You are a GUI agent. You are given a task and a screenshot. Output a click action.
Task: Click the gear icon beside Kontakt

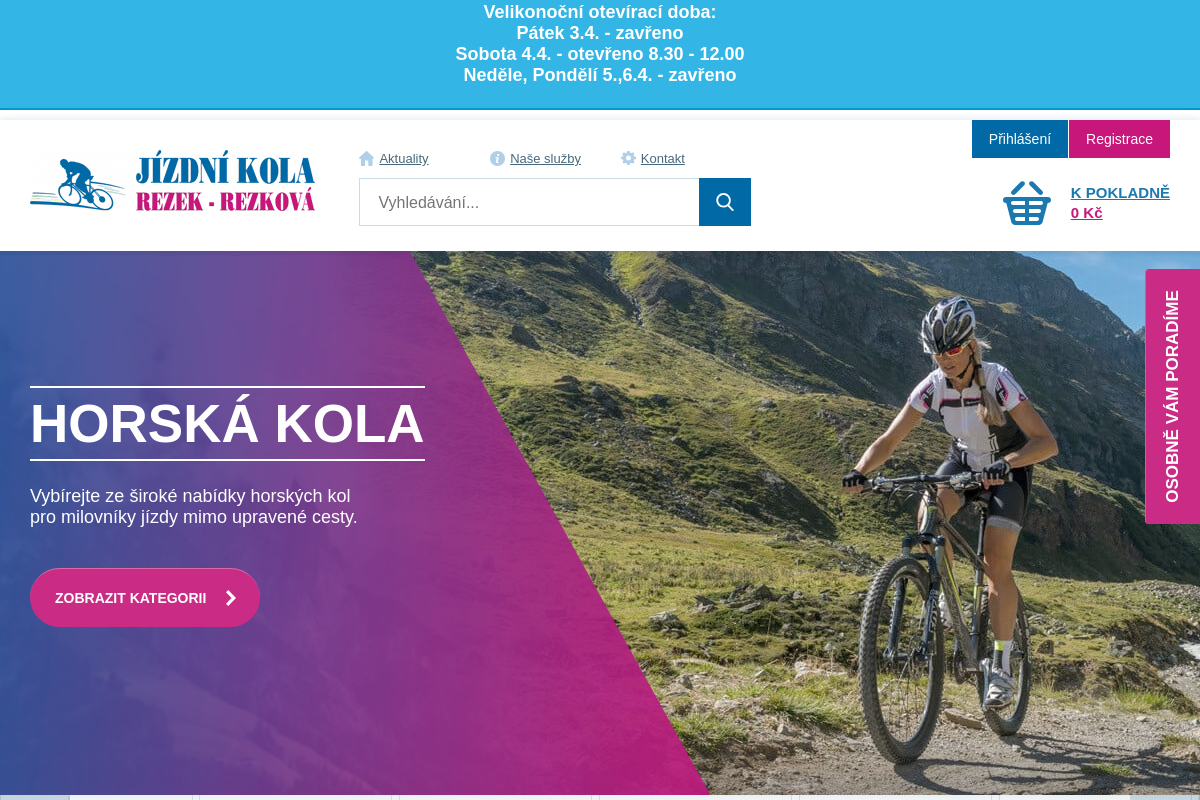click(628, 158)
